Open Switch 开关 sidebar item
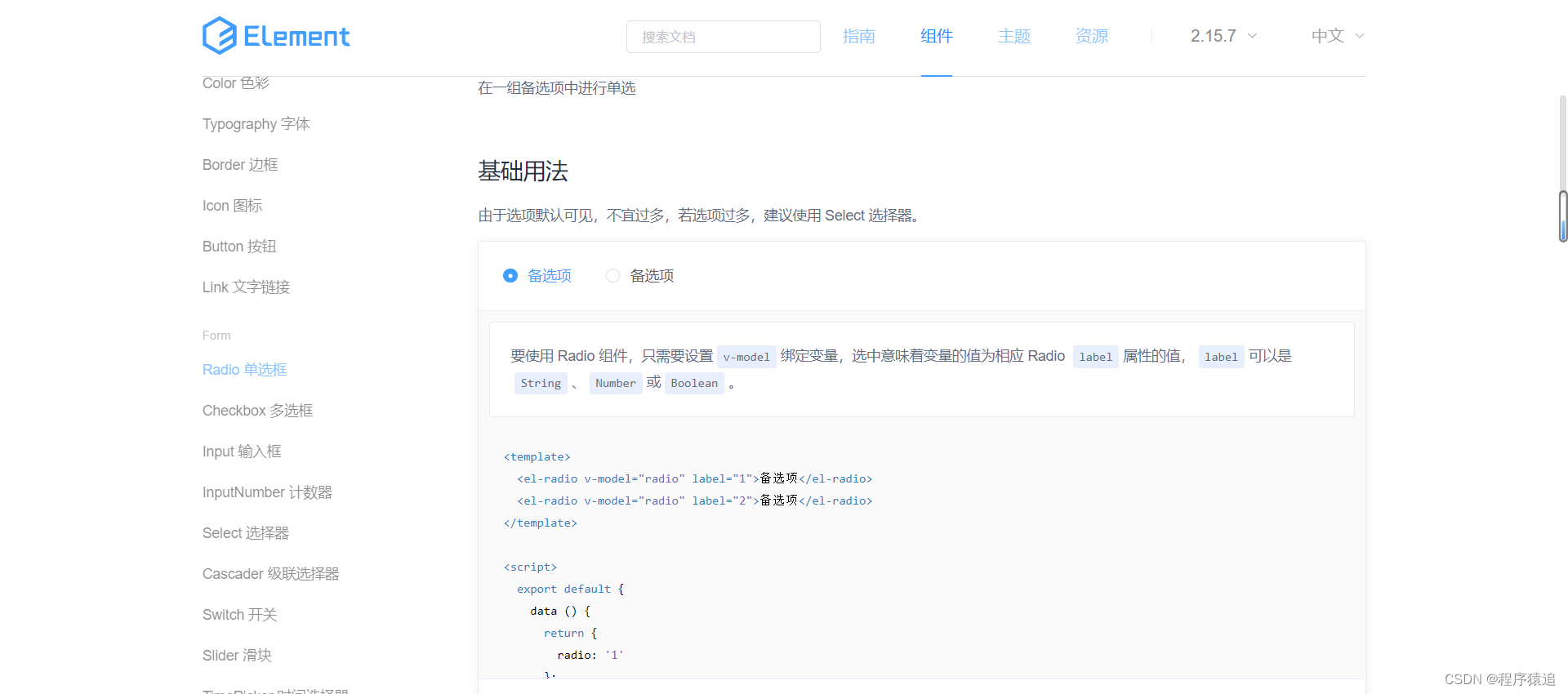1568x694 pixels. click(240, 615)
